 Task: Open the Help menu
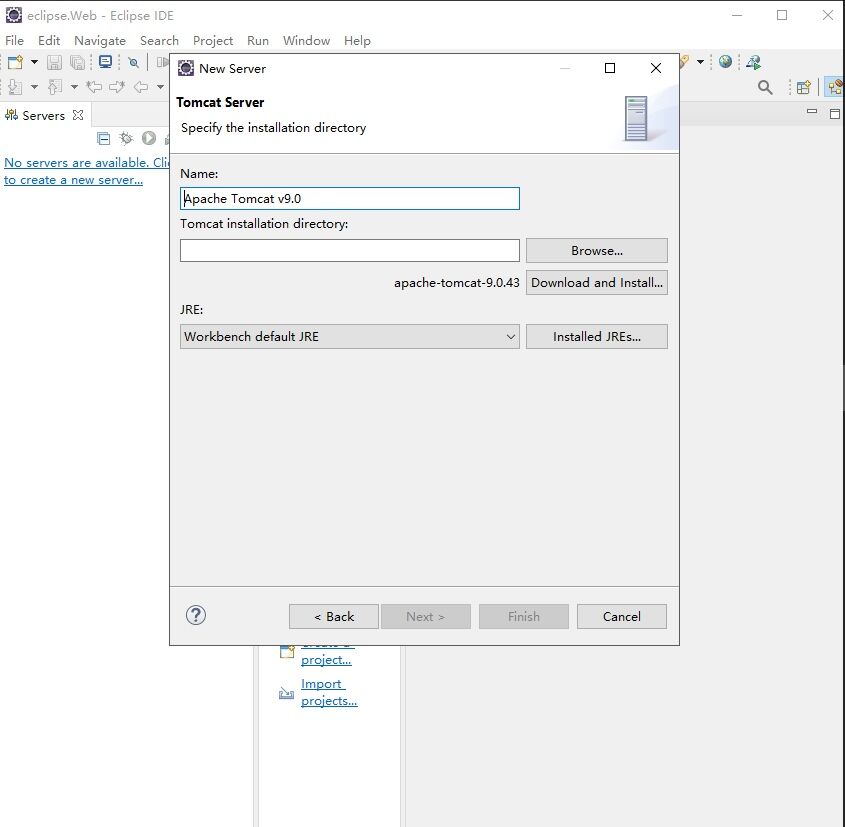pos(357,40)
